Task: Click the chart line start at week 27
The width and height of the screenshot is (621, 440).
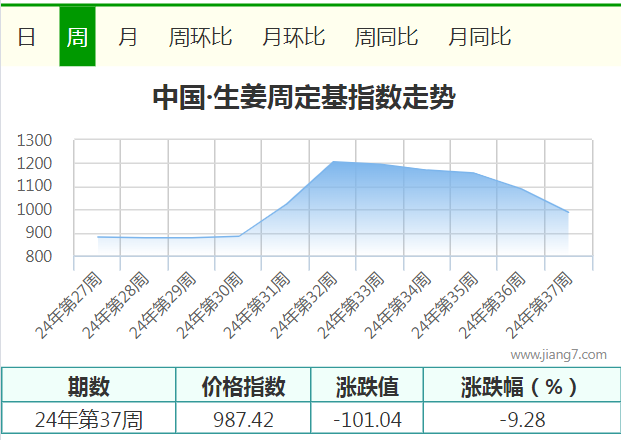Action: (x=97, y=237)
